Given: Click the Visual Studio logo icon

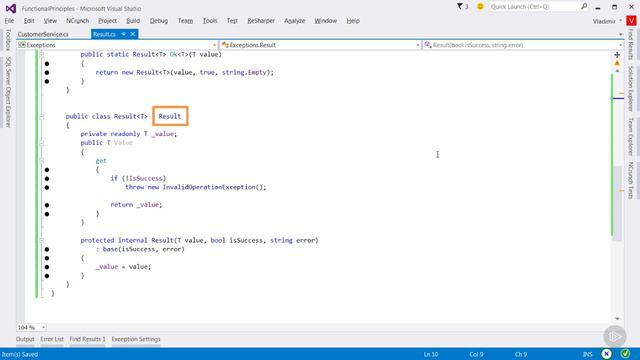Looking at the screenshot, I should tap(11, 8).
